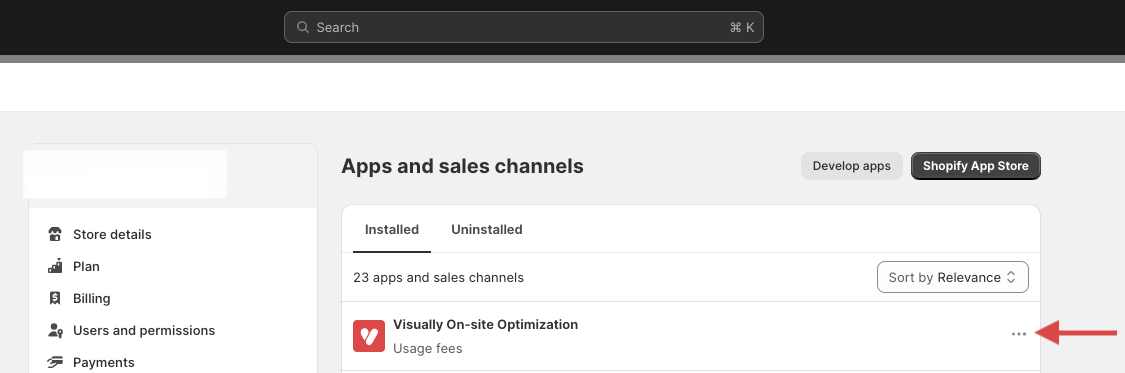1125x373 pixels.
Task: Click the Plan icon in settings sidebar
Action: (55, 266)
